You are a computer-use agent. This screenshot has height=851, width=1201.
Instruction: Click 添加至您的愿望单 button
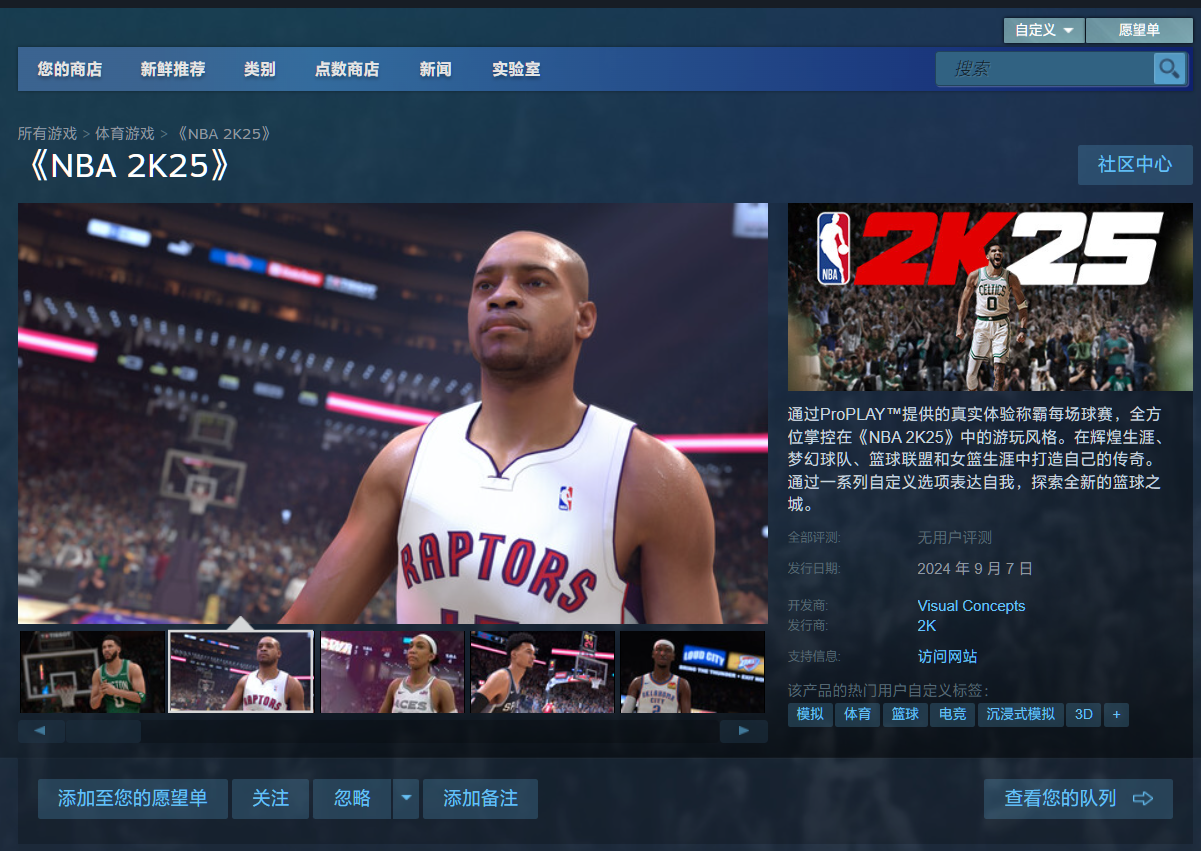133,798
